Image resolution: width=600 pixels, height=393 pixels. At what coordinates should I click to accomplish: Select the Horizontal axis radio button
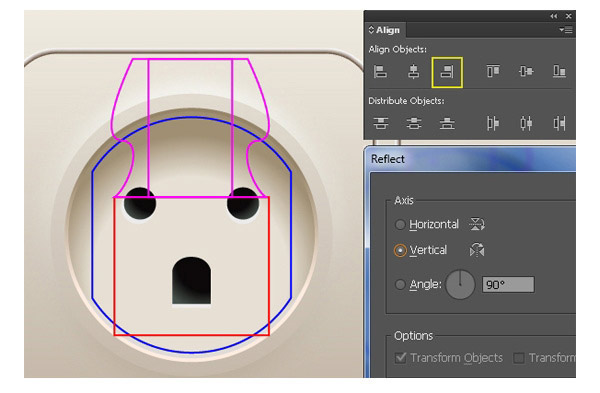(400, 225)
